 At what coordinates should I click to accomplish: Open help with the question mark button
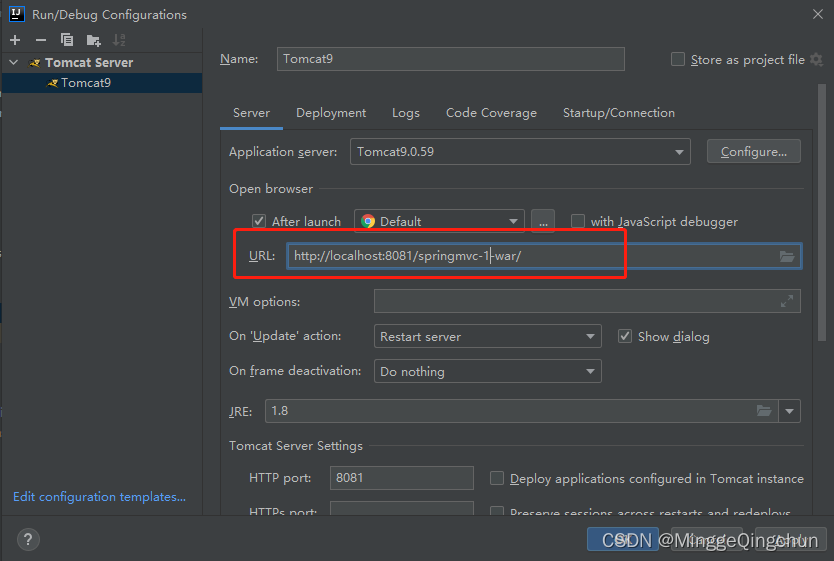pos(28,540)
